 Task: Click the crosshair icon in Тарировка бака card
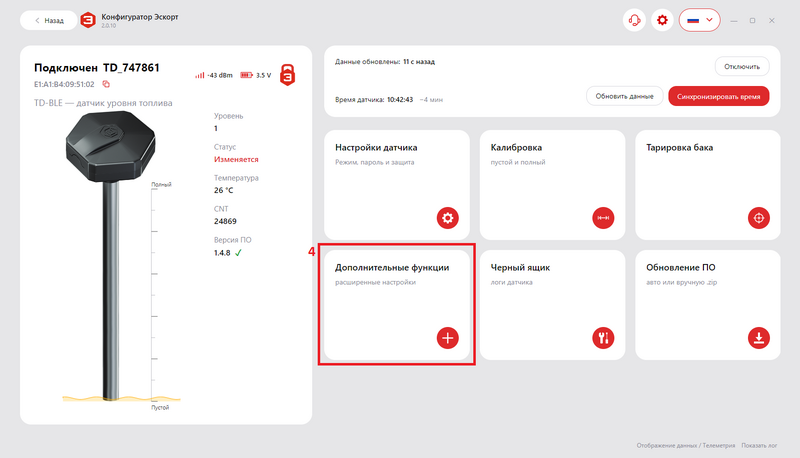tap(759, 218)
